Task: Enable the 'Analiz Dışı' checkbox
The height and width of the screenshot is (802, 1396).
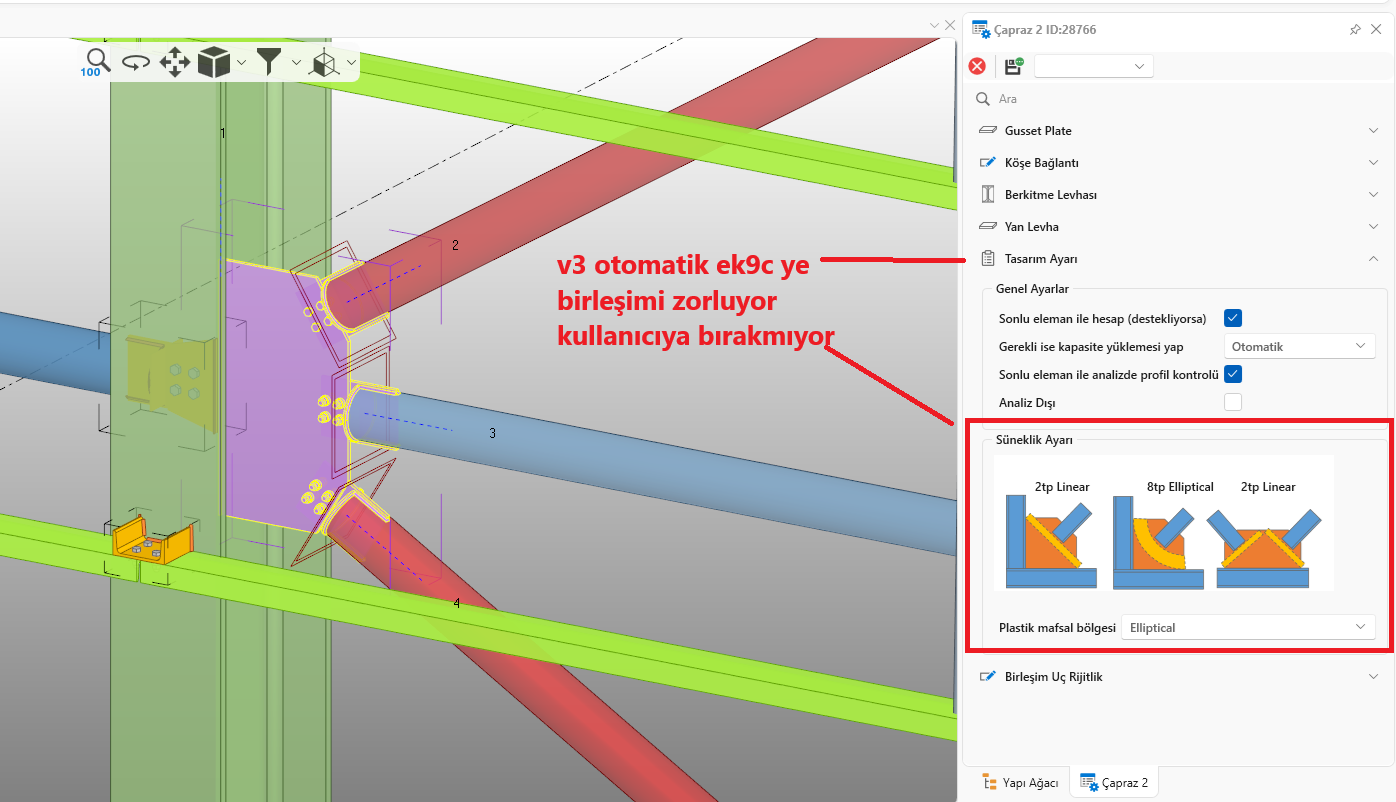Action: (1233, 403)
